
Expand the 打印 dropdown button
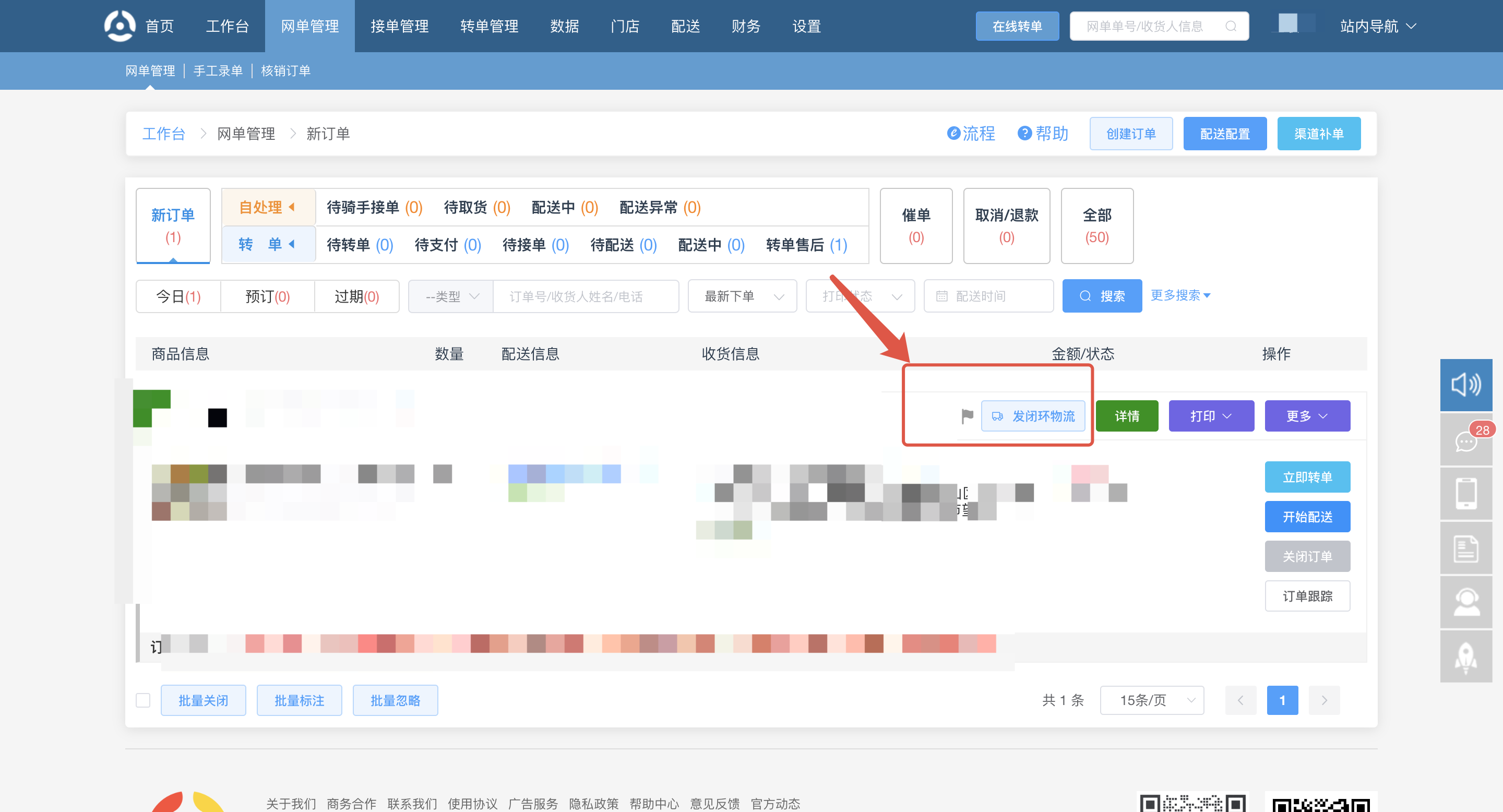[x=1211, y=416]
